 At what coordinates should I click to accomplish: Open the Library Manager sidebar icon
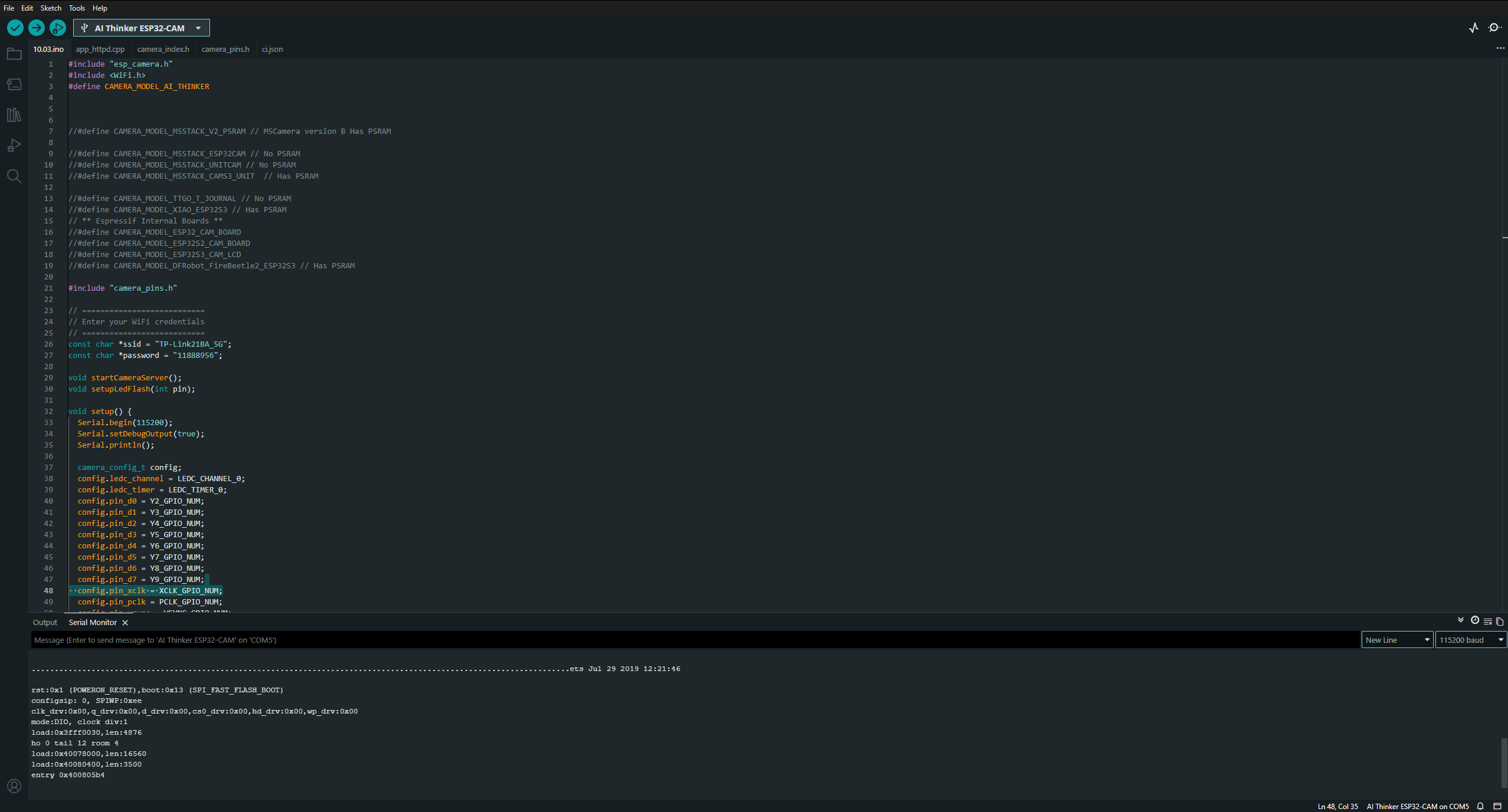point(14,115)
